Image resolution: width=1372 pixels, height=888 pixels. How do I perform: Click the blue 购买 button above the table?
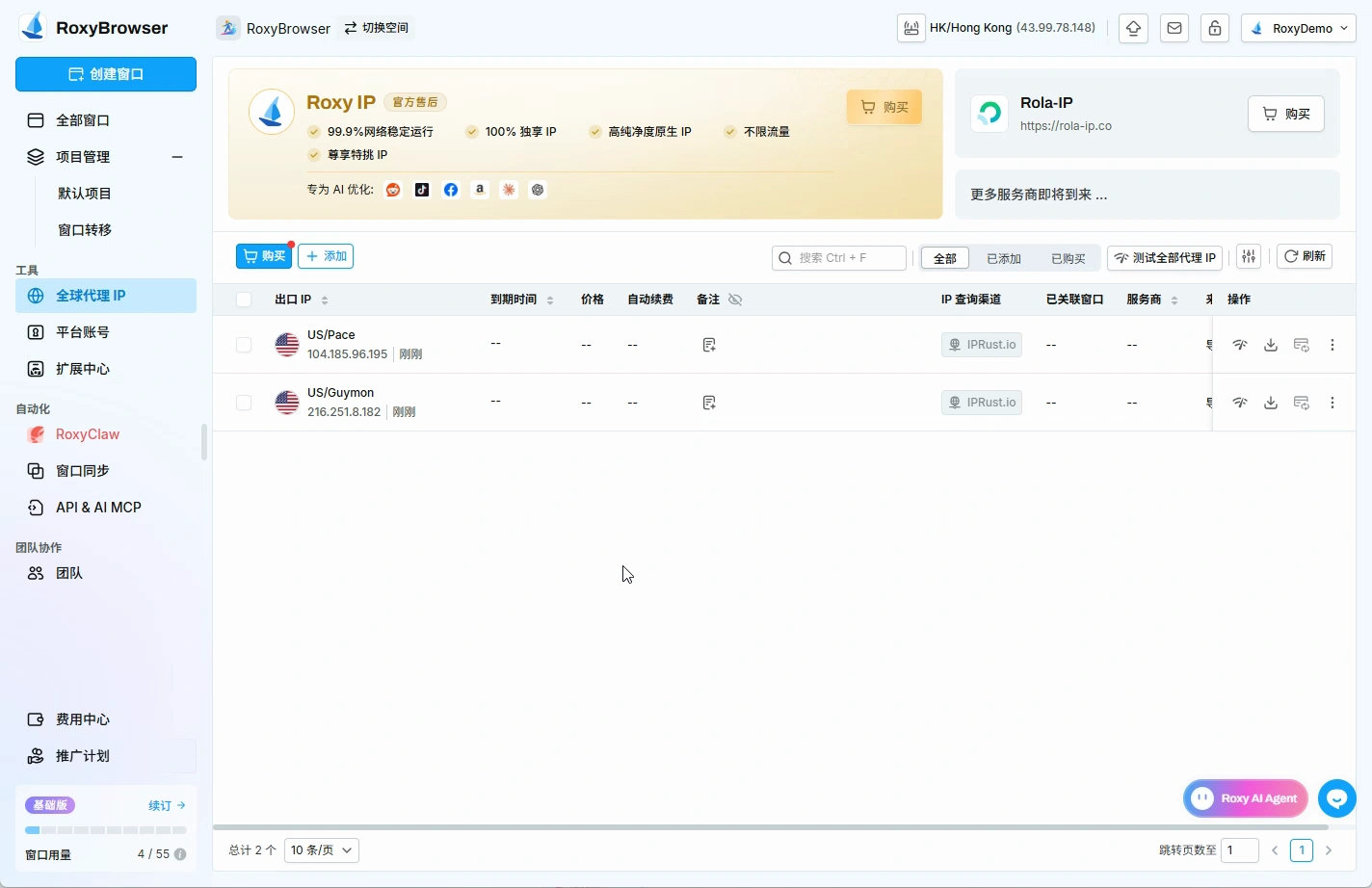pos(264,256)
